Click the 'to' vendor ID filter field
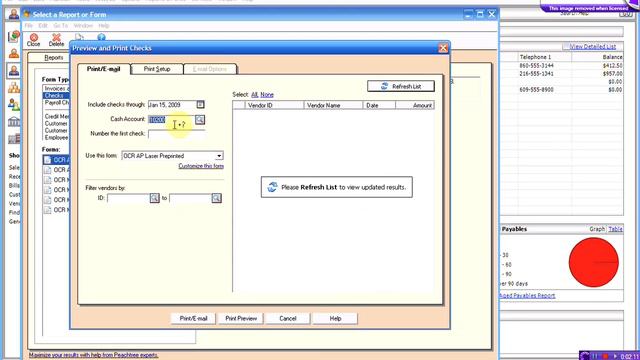 tap(190, 198)
